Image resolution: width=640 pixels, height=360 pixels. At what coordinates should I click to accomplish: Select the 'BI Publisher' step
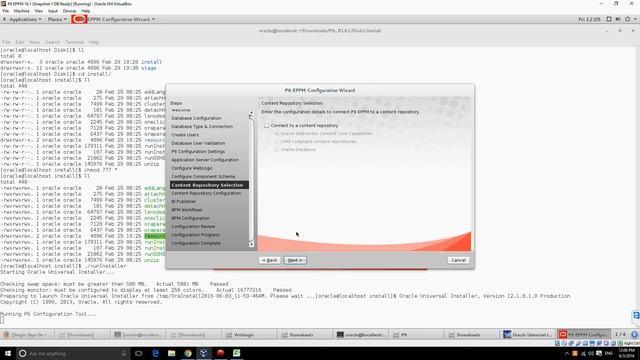184,202
